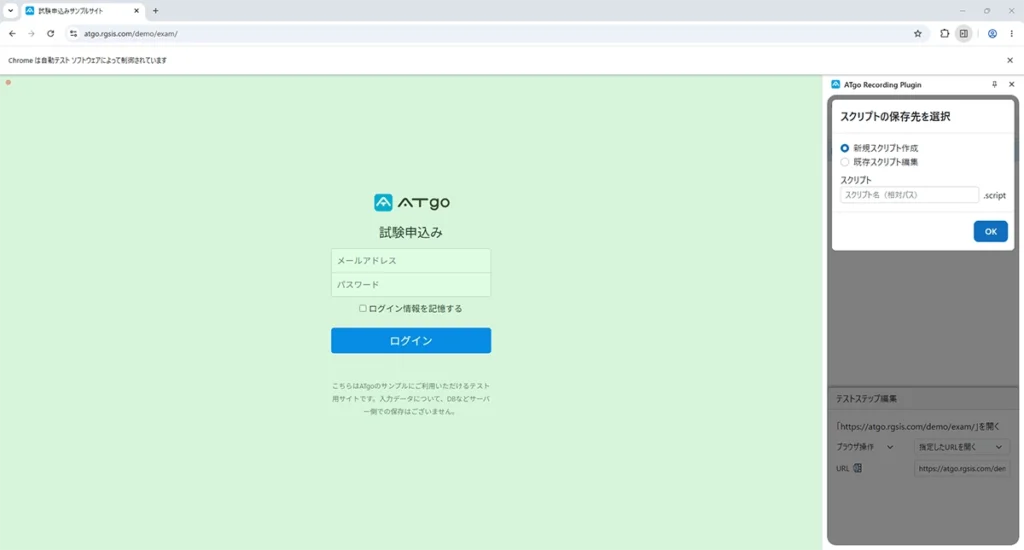
Task: Click the step text 「https://atgo.rgsis.com/demo/exam/」を開く
Action: 918,427
